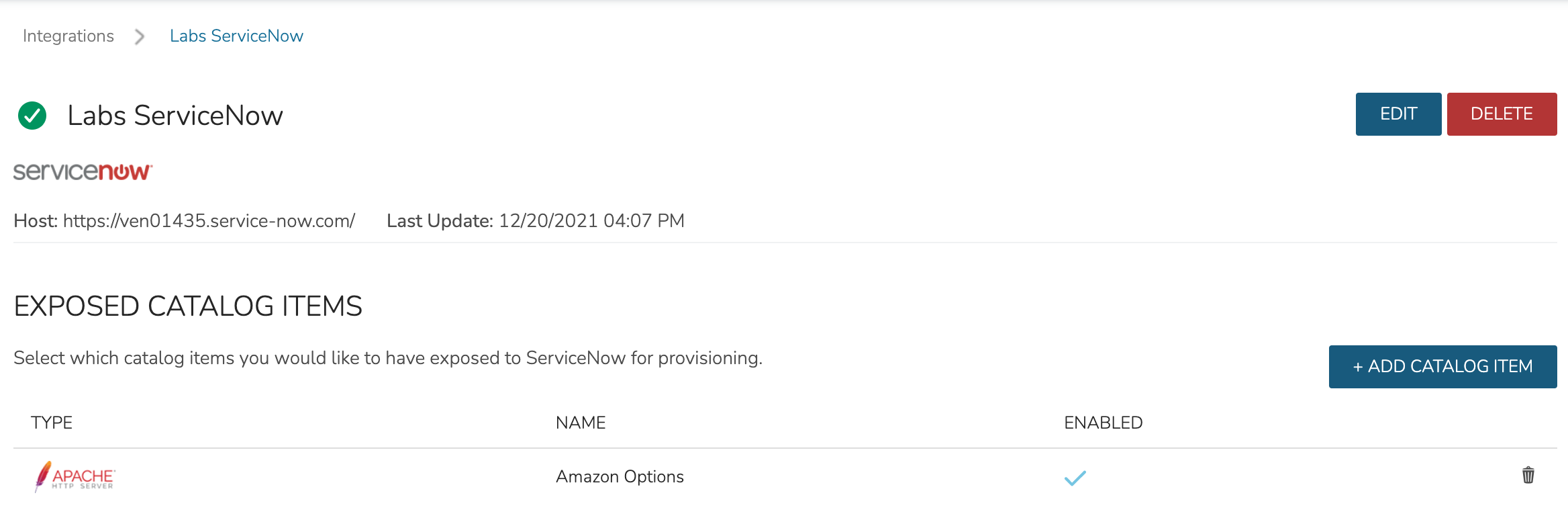Click the Apache HTTP Server type icon
Viewport: 1568px width, 520px height.
[x=75, y=477]
